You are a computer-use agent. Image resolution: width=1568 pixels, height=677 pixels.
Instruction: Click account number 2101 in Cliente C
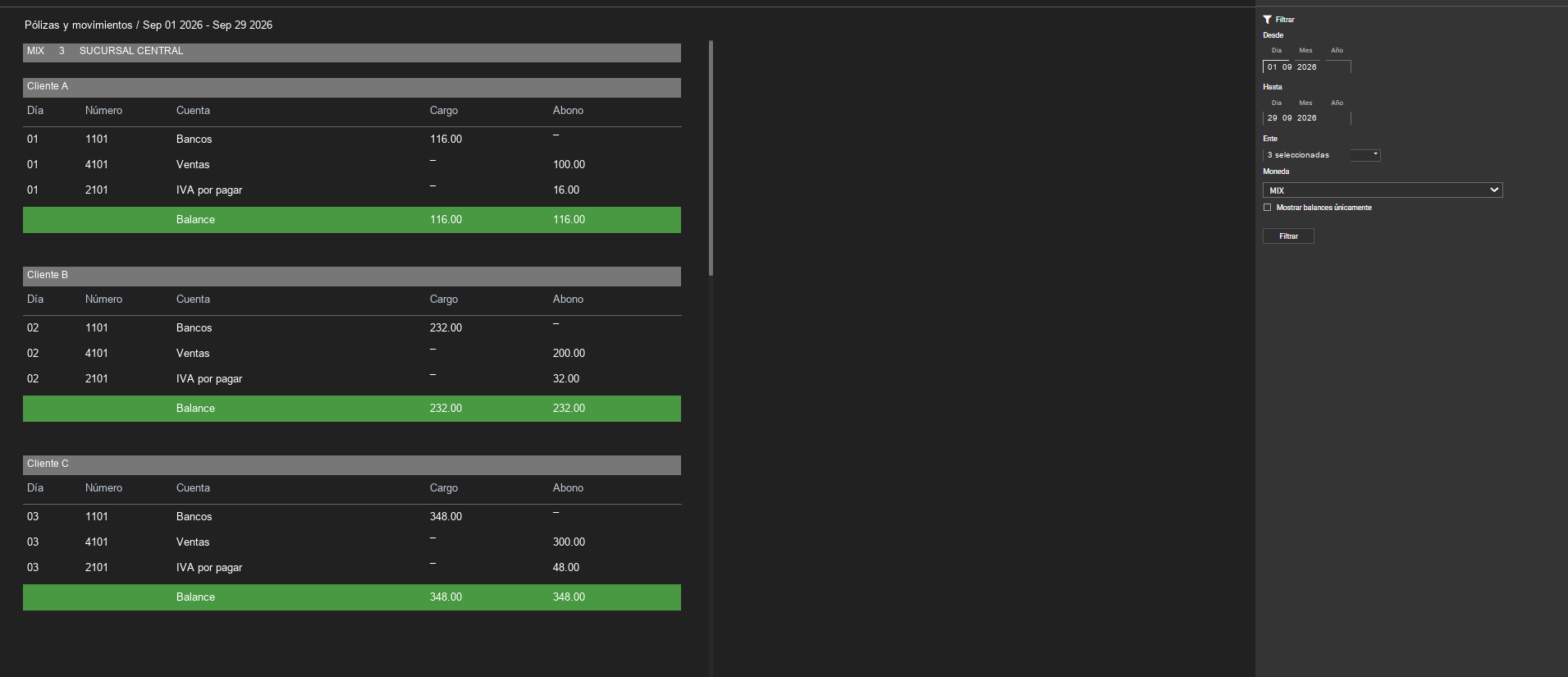pos(97,568)
